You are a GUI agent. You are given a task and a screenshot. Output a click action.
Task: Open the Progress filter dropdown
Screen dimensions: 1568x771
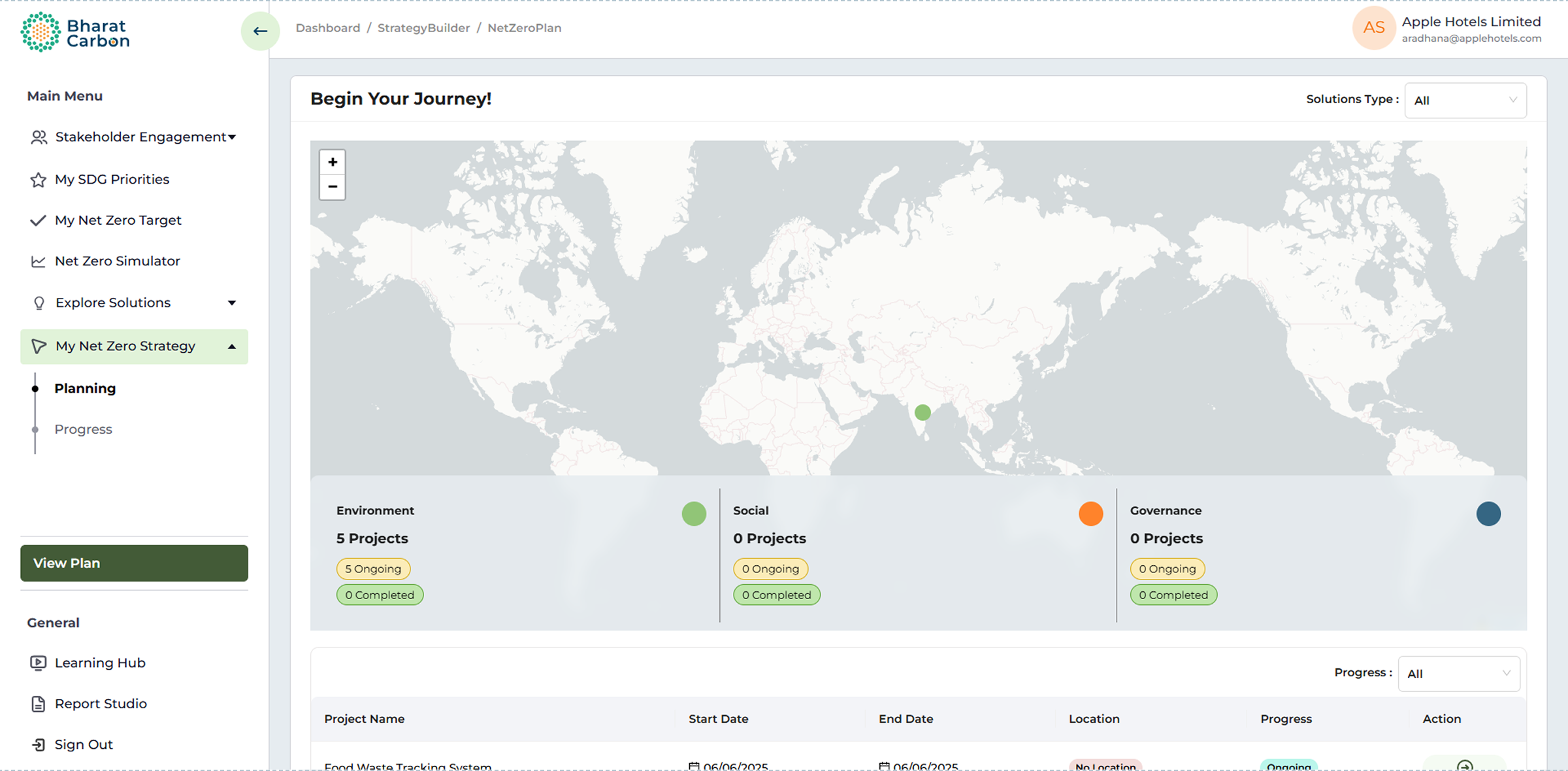(x=1458, y=674)
